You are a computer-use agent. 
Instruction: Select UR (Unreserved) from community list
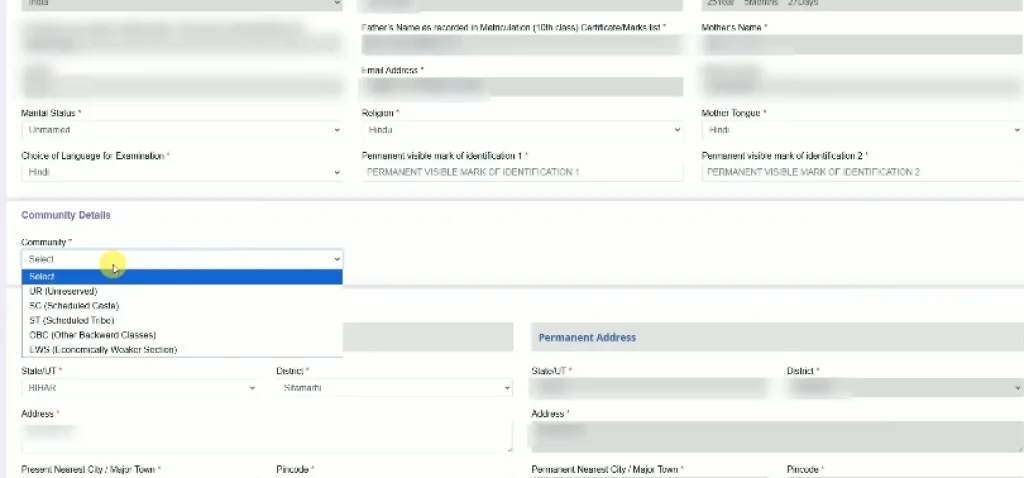click(182, 291)
